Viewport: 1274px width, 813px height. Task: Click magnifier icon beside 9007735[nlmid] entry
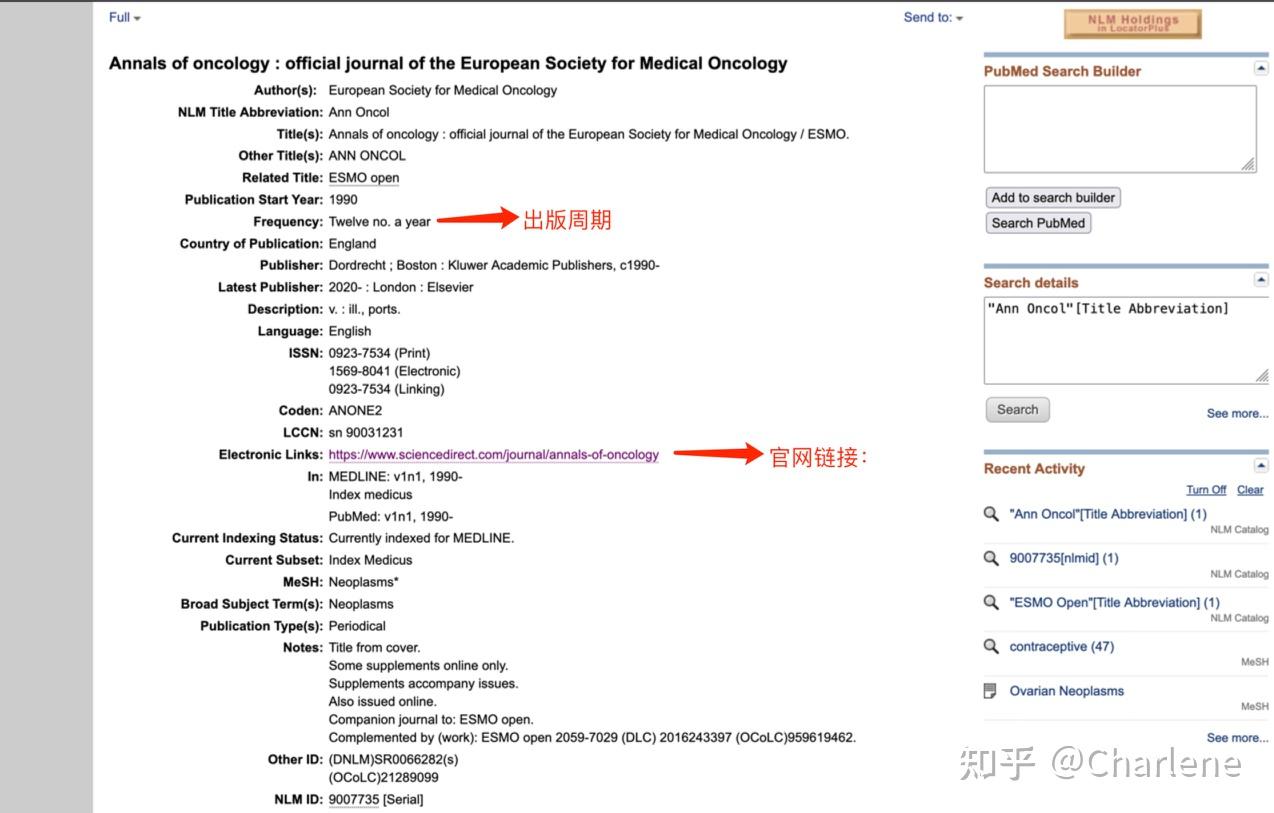991,558
